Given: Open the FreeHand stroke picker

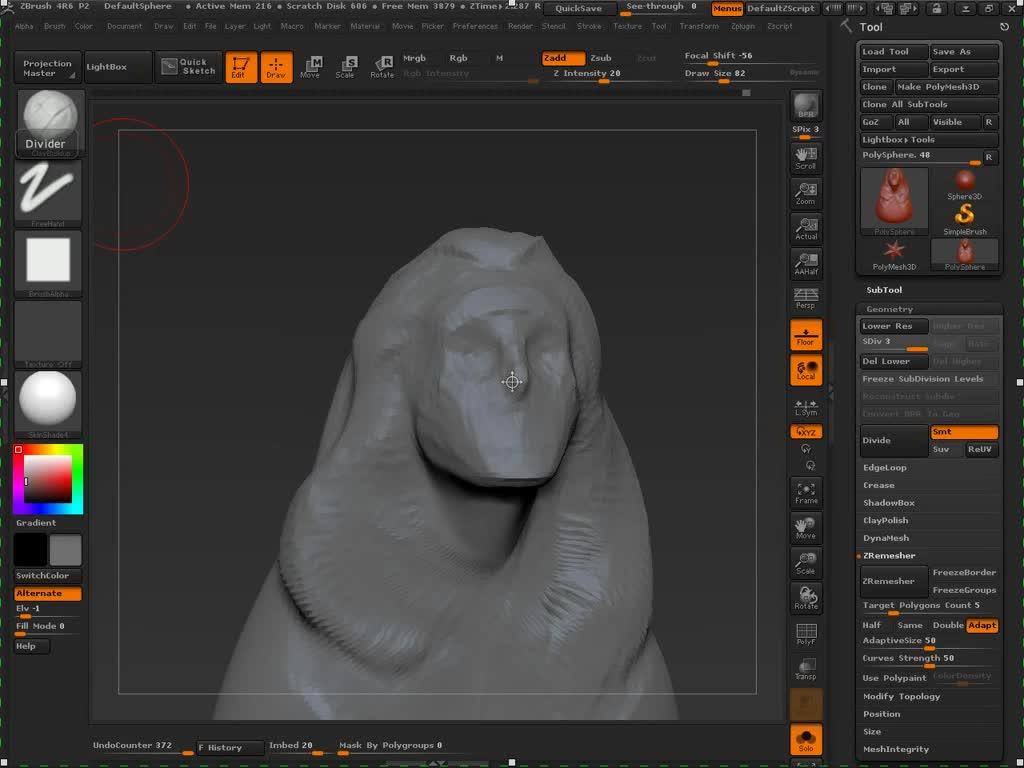Looking at the screenshot, I should coord(48,193).
